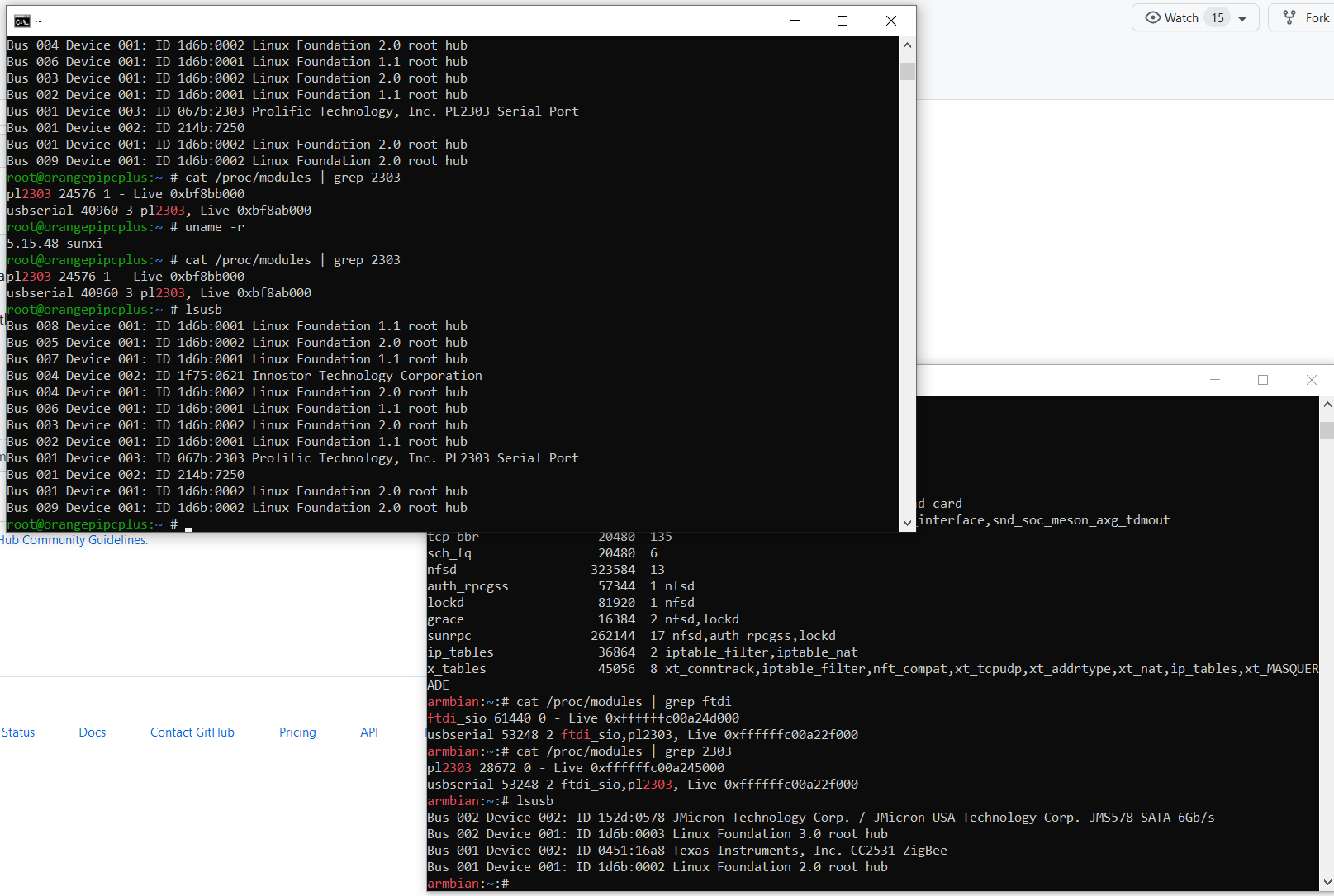Click the scroll-down arrow of the upper terminal
This screenshot has height=896, width=1334.
click(x=907, y=523)
